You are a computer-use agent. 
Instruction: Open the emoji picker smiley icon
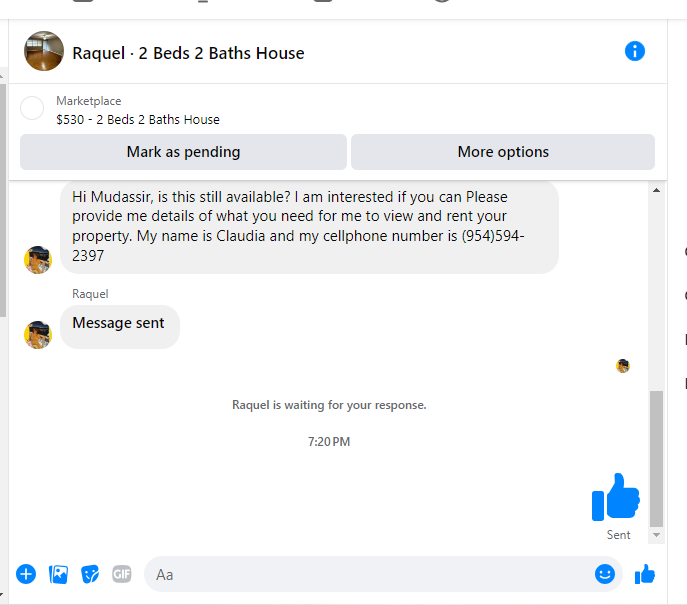tap(605, 574)
